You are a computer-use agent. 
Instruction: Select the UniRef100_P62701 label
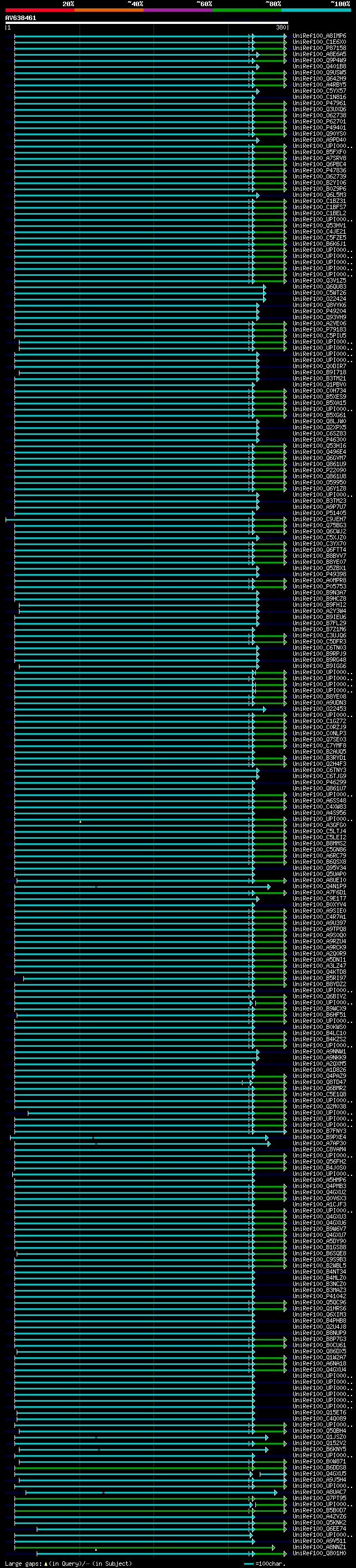click(319, 121)
